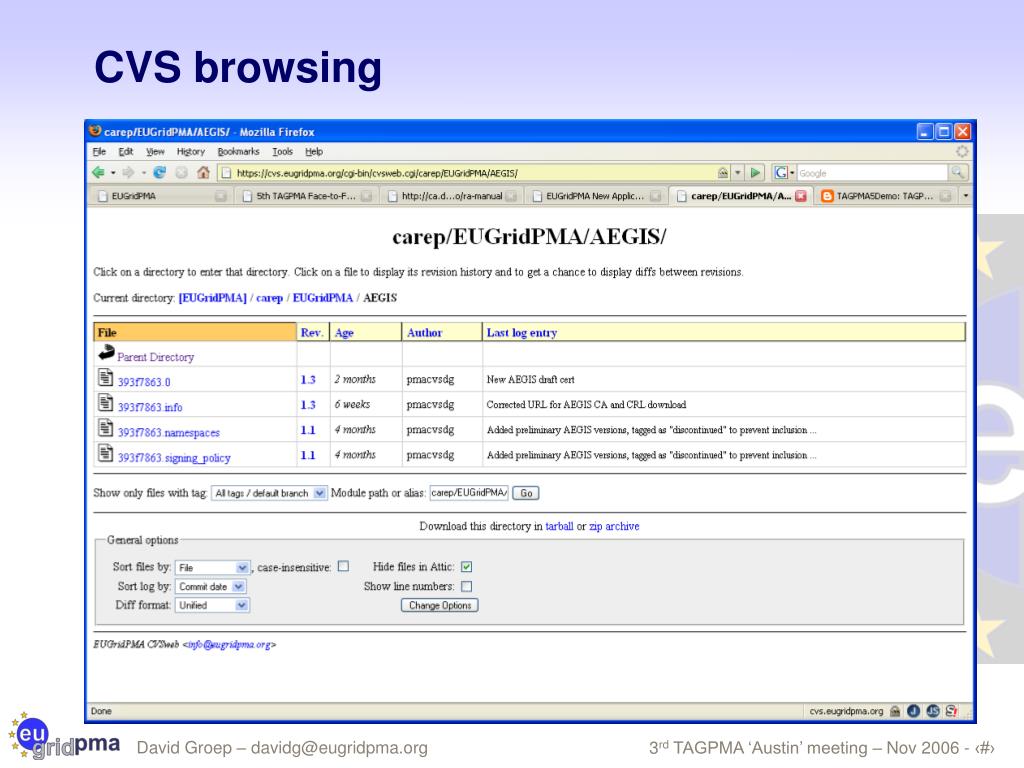Switch to the 5th TAGPMA Face-to-F... tab
The width and height of the screenshot is (1024, 768).
(306, 196)
